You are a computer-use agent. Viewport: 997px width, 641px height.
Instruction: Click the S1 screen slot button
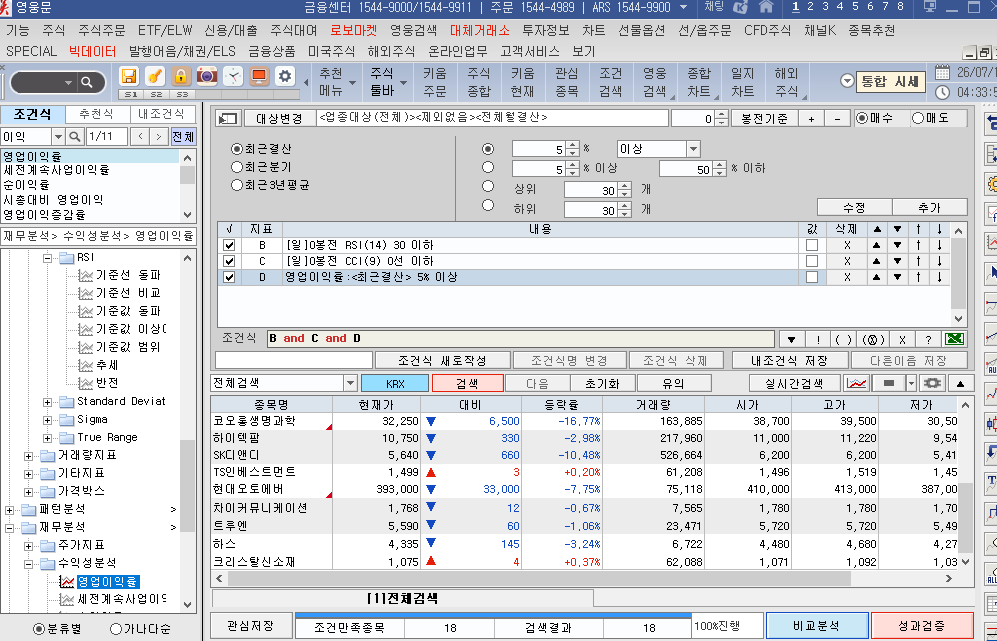click(x=130, y=94)
